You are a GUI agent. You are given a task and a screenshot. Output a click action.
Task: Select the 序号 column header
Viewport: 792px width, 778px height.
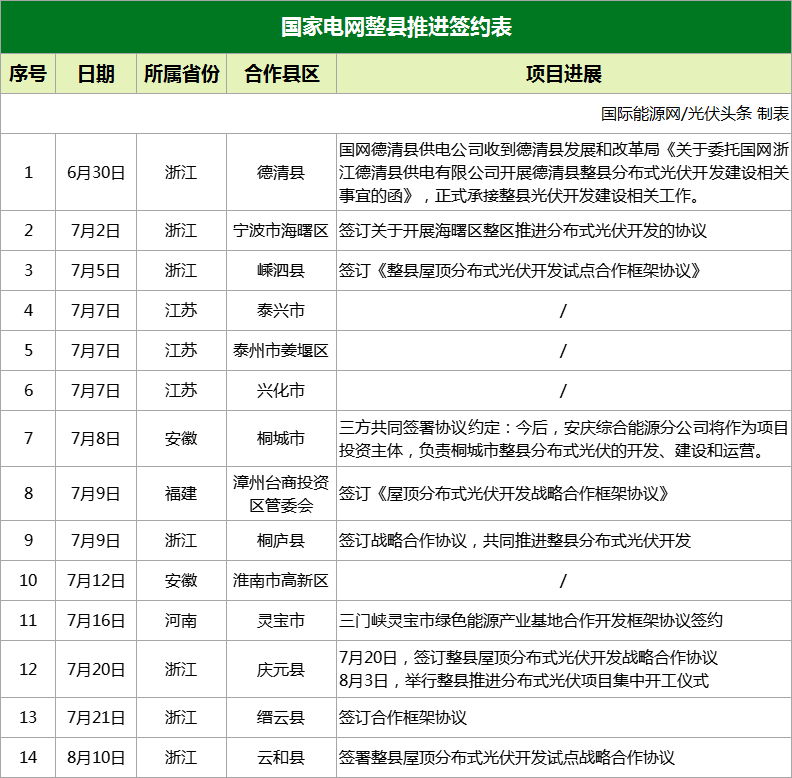coord(28,74)
